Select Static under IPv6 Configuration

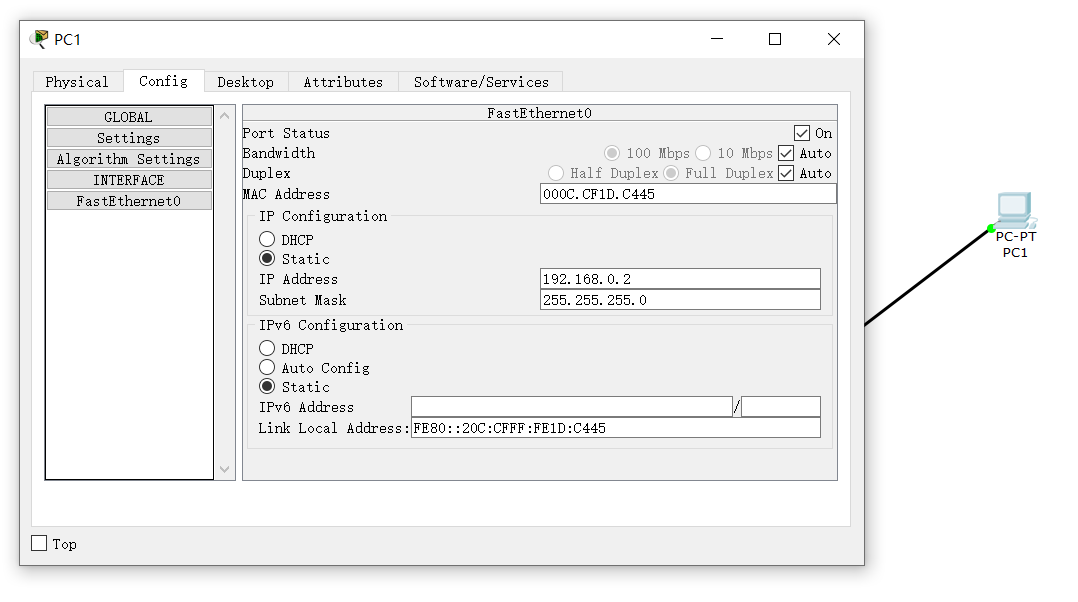267,386
